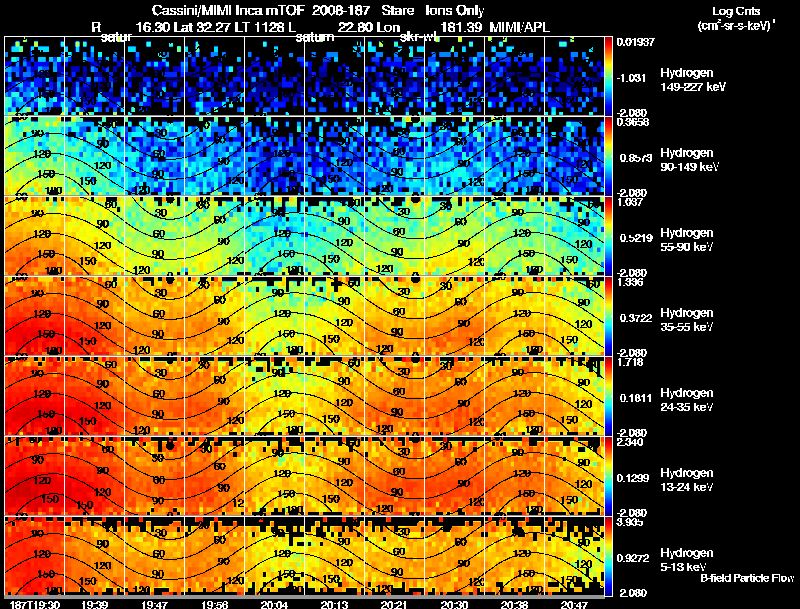Click the color bar beside 55-90 keV panel
This screenshot has width=800, height=609.
[x=608, y=236]
